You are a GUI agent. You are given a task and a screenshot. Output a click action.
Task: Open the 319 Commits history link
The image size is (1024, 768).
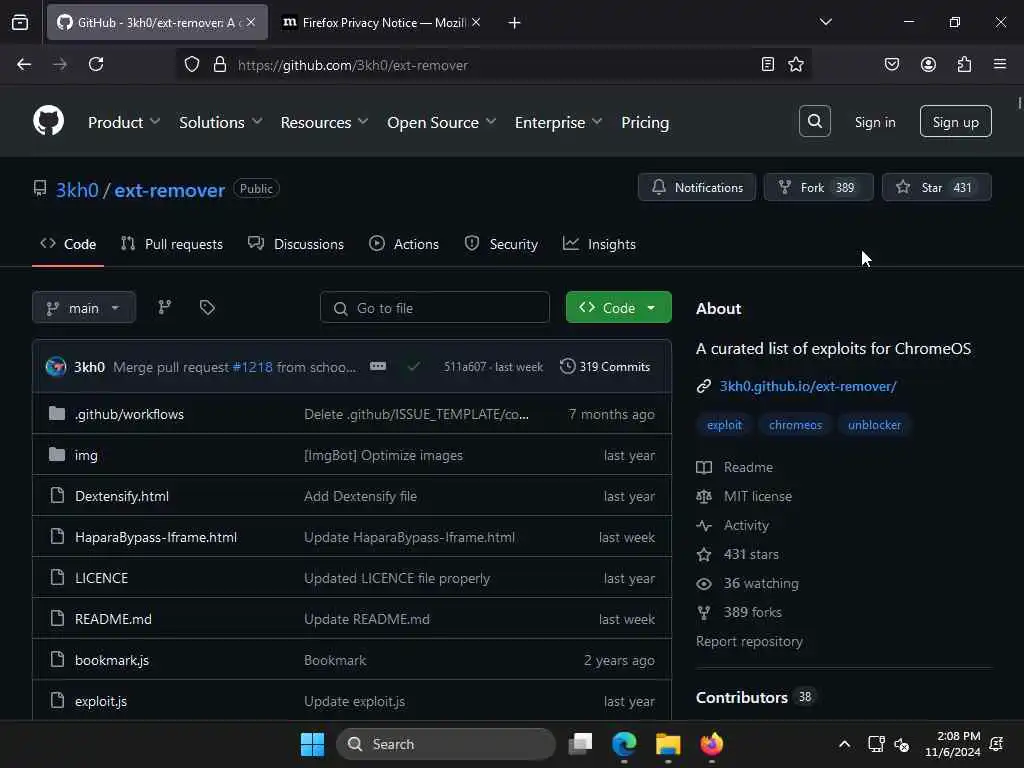pyautogui.click(x=605, y=366)
